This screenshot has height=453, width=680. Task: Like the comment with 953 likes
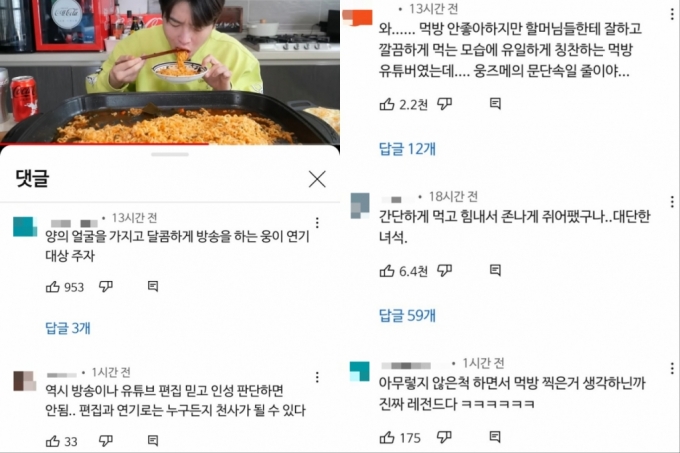point(52,287)
